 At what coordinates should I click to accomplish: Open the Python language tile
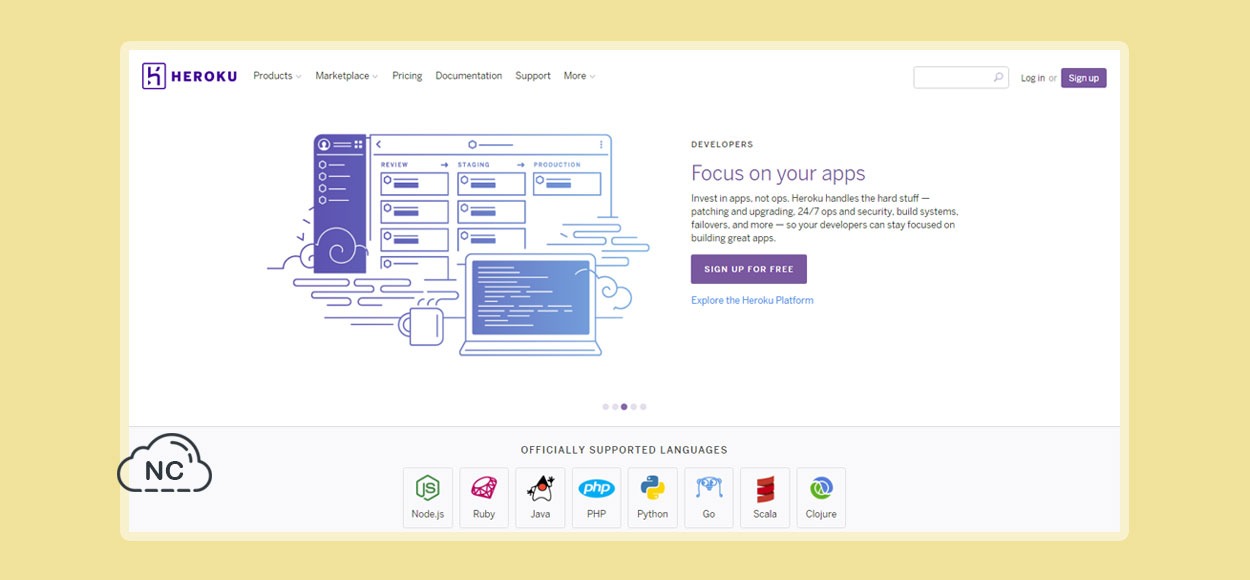pos(653,497)
